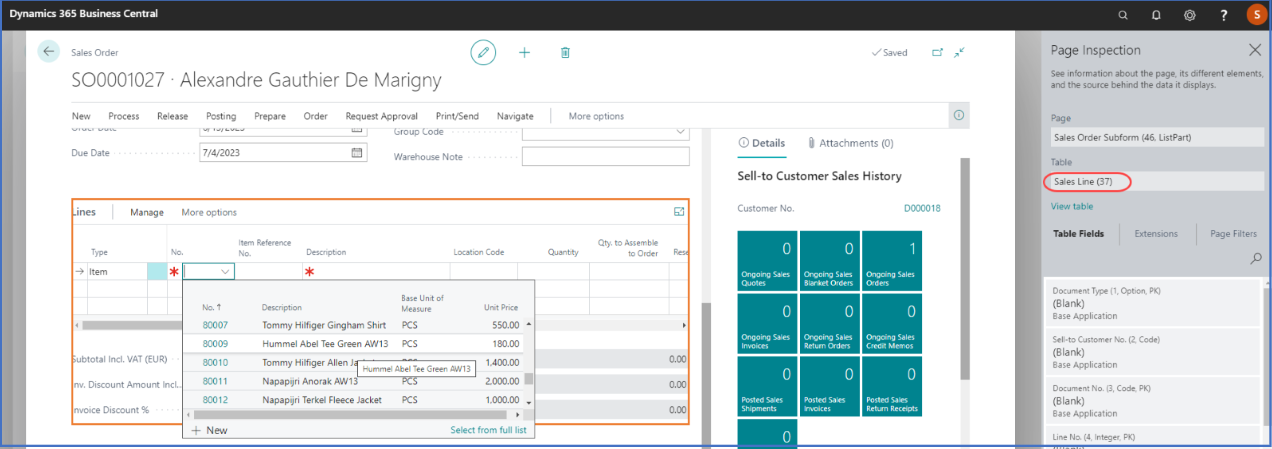Open the Type dropdown showing Item
The height and width of the screenshot is (449, 1272).
117,271
